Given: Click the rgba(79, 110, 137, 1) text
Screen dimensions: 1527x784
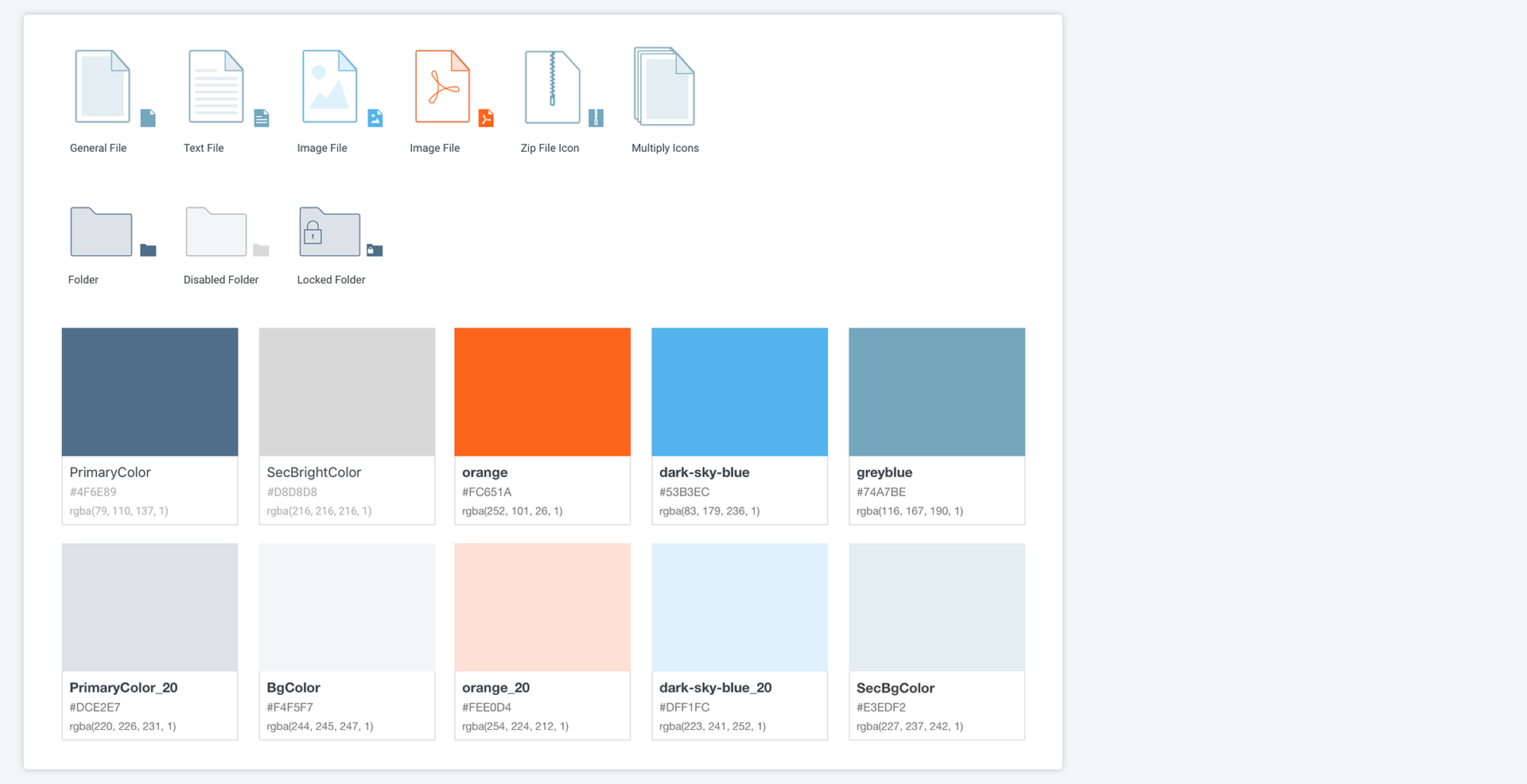Looking at the screenshot, I should 119,511.
